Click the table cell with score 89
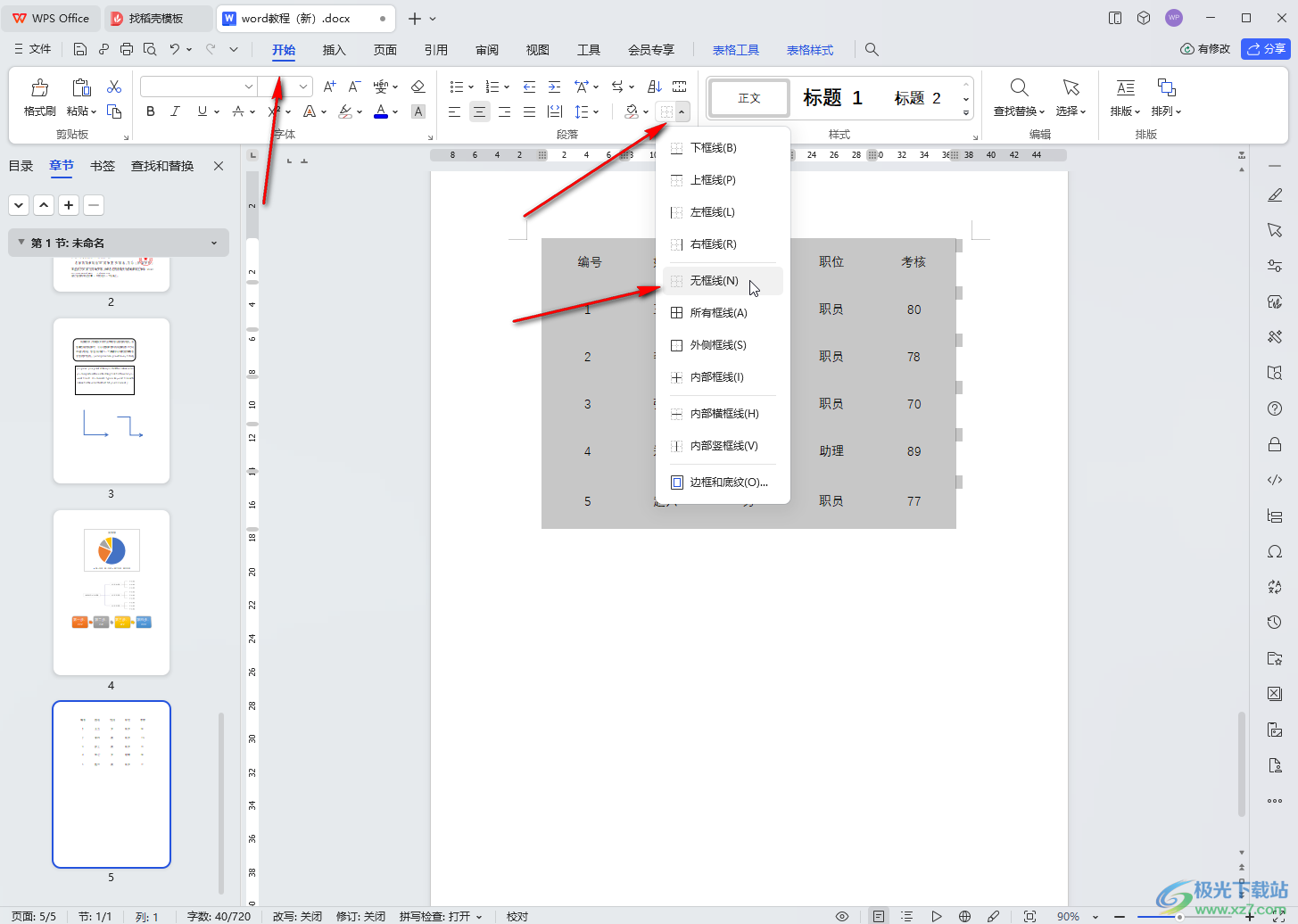This screenshot has width=1298, height=924. [914, 451]
